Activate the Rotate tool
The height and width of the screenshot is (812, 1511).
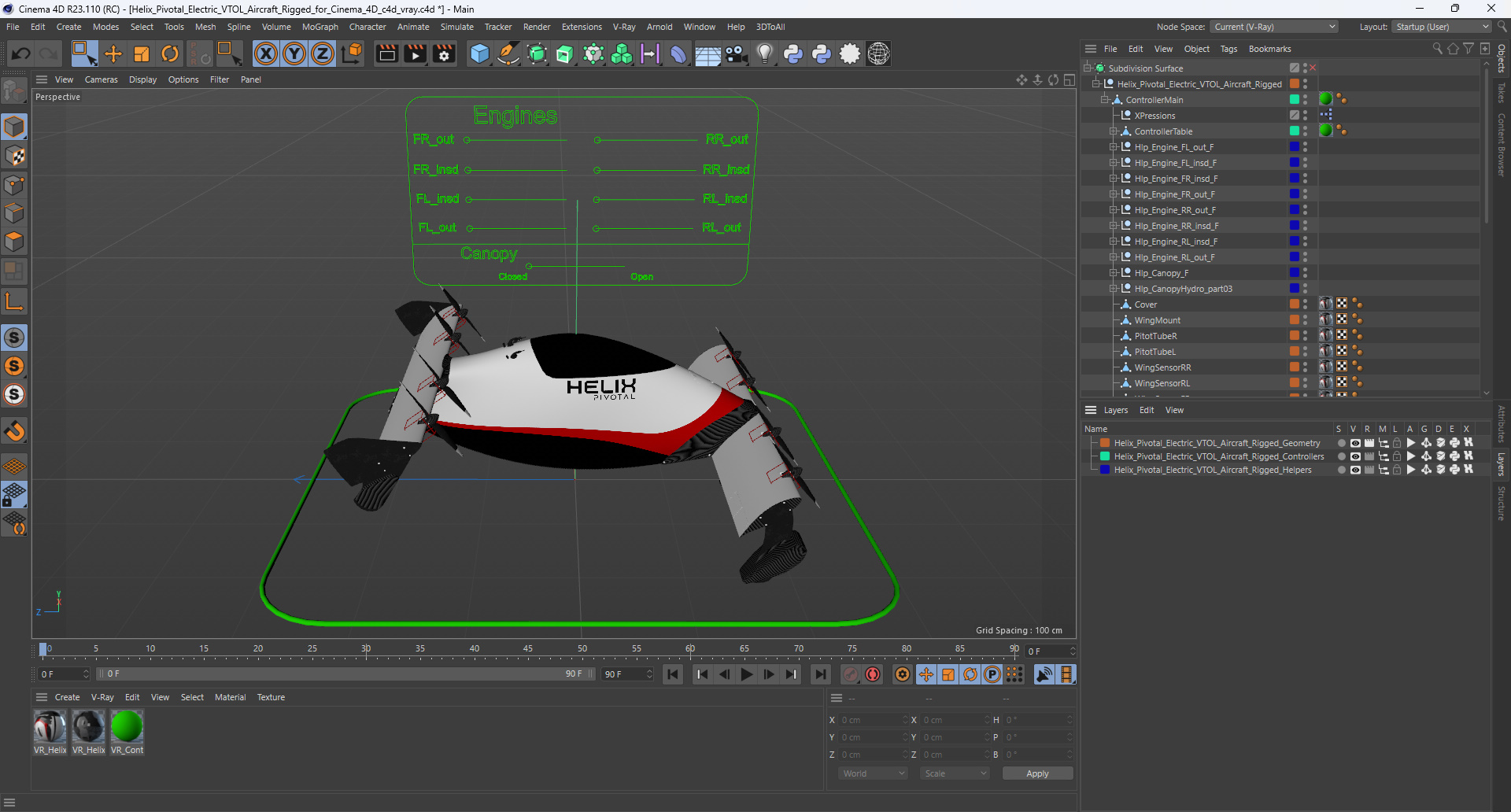point(170,54)
